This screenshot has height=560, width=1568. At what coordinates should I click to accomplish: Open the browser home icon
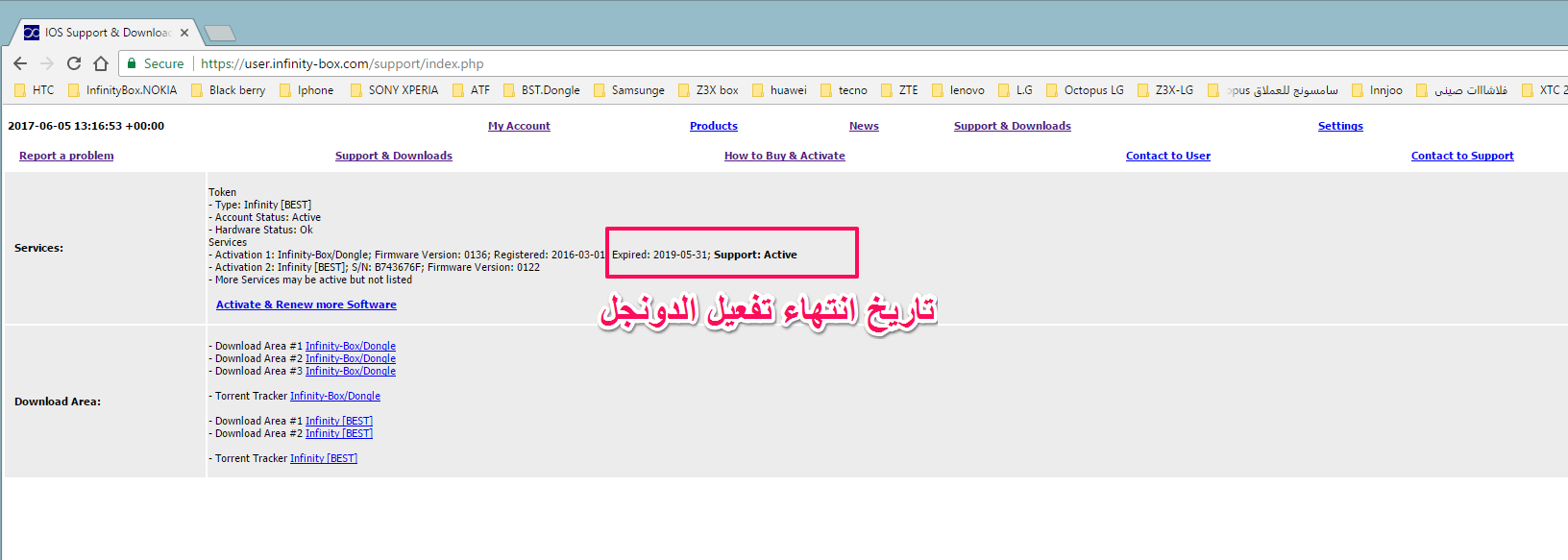pos(101,63)
